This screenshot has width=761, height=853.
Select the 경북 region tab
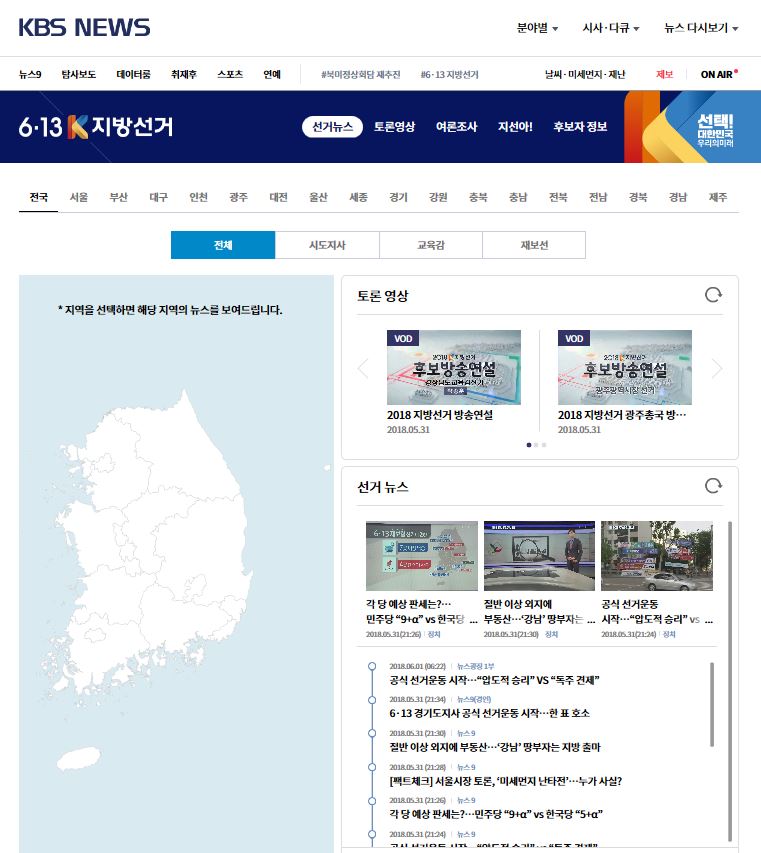(x=638, y=197)
